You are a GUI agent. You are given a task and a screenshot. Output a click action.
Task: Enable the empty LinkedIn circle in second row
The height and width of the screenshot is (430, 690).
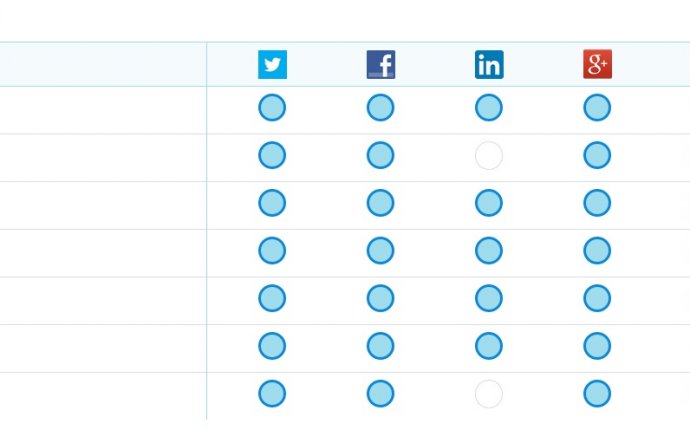pos(488,155)
